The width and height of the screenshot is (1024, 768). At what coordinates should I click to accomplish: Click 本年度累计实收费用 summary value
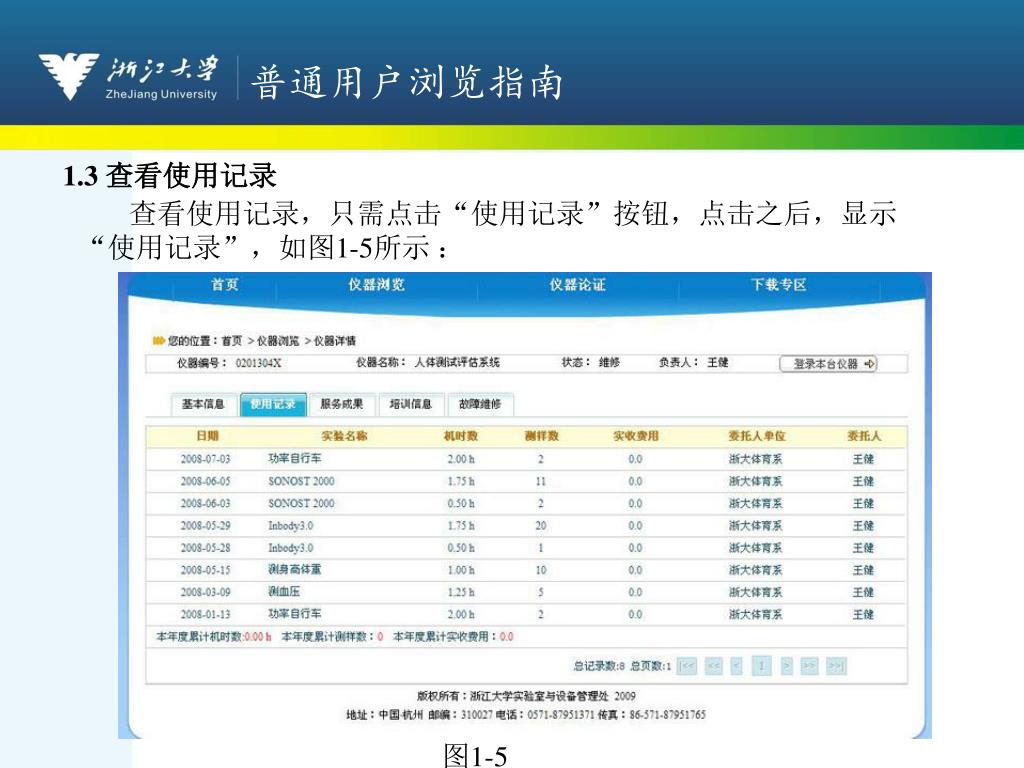click(507, 637)
